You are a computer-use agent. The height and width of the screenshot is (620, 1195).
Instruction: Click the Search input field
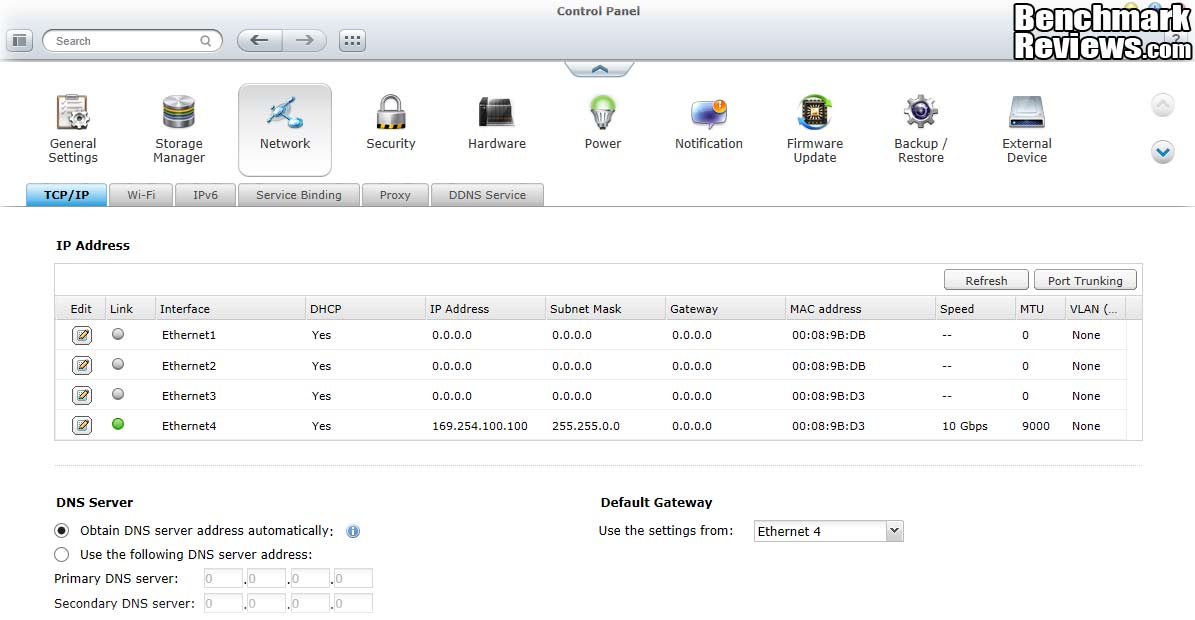click(x=125, y=41)
